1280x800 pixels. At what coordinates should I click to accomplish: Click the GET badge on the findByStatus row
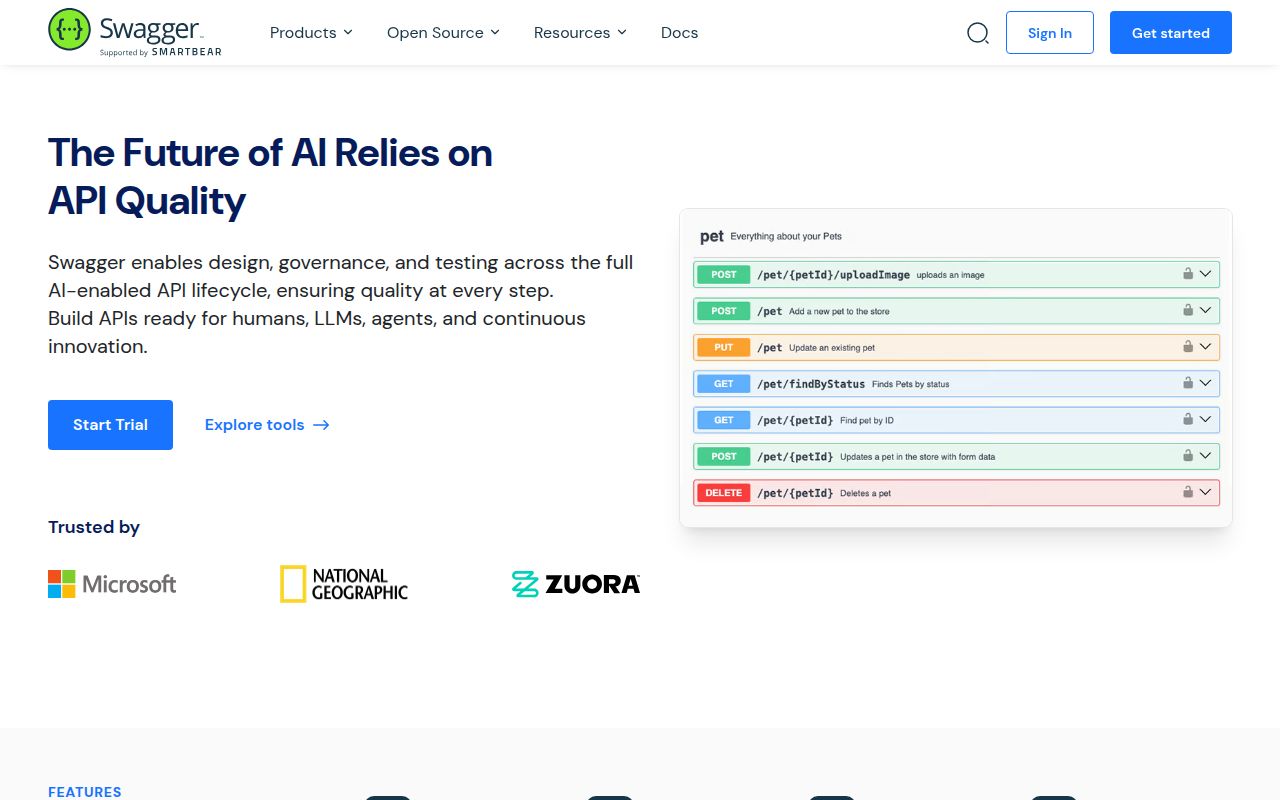tap(724, 383)
